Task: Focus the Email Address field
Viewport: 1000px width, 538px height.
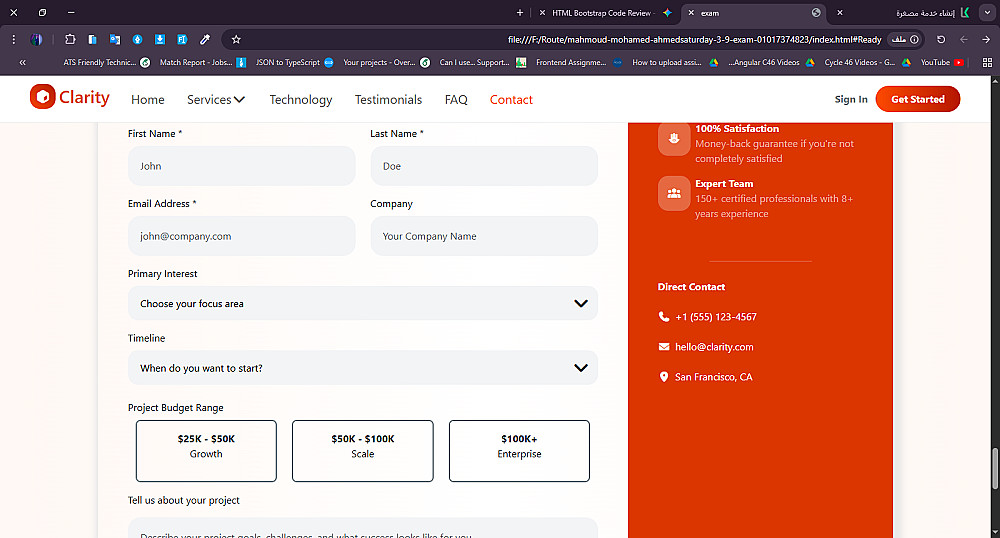Action: tap(242, 236)
